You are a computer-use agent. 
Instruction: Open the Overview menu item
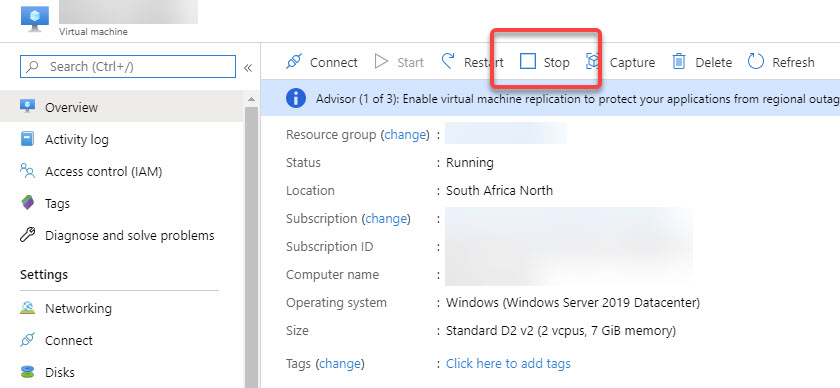tap(122, 107)
